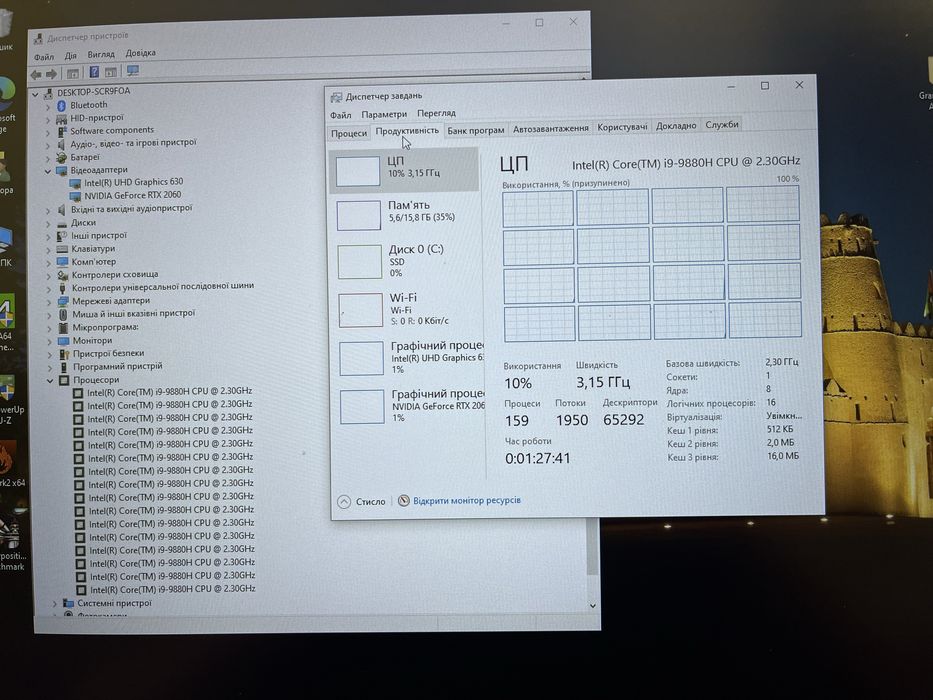Collapse the Відеоадаптери tree node

click(x=48, y=171)
